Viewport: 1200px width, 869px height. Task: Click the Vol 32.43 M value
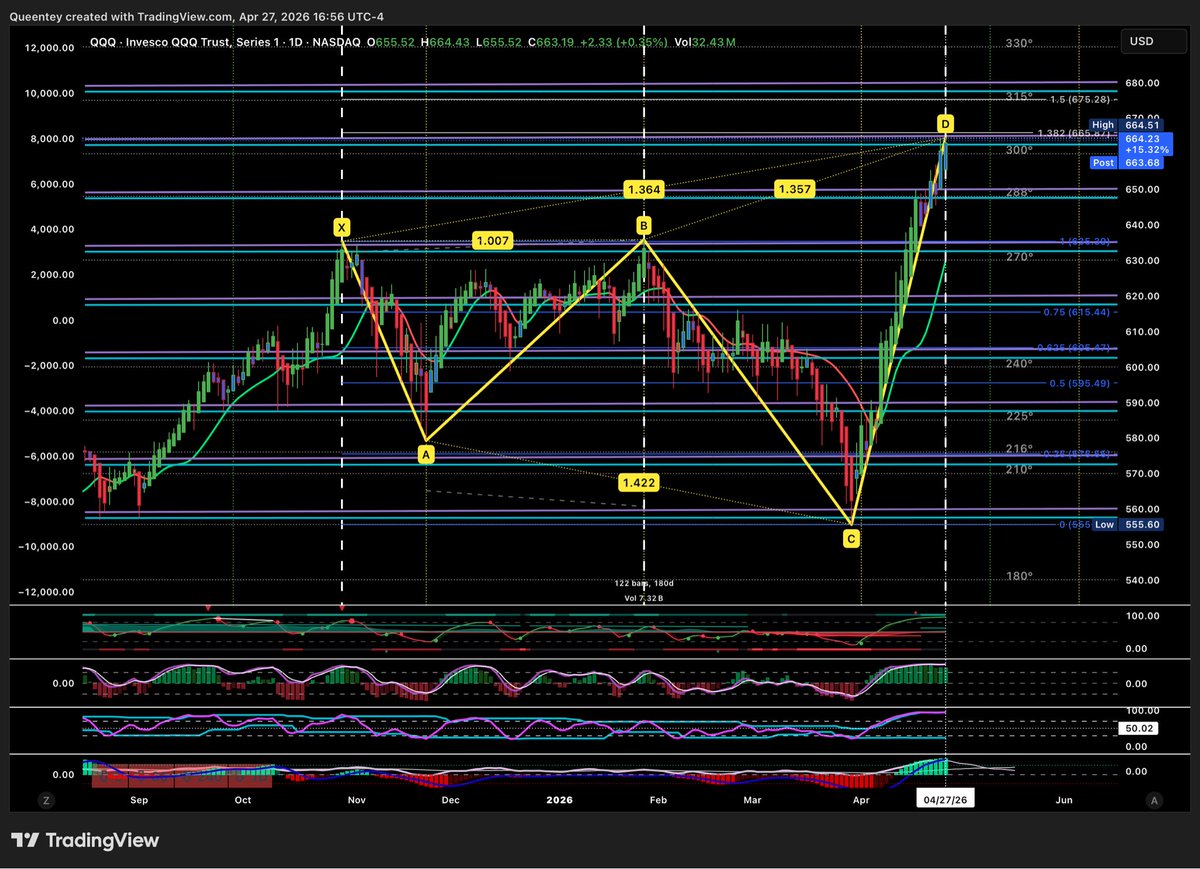click(705, 41)
